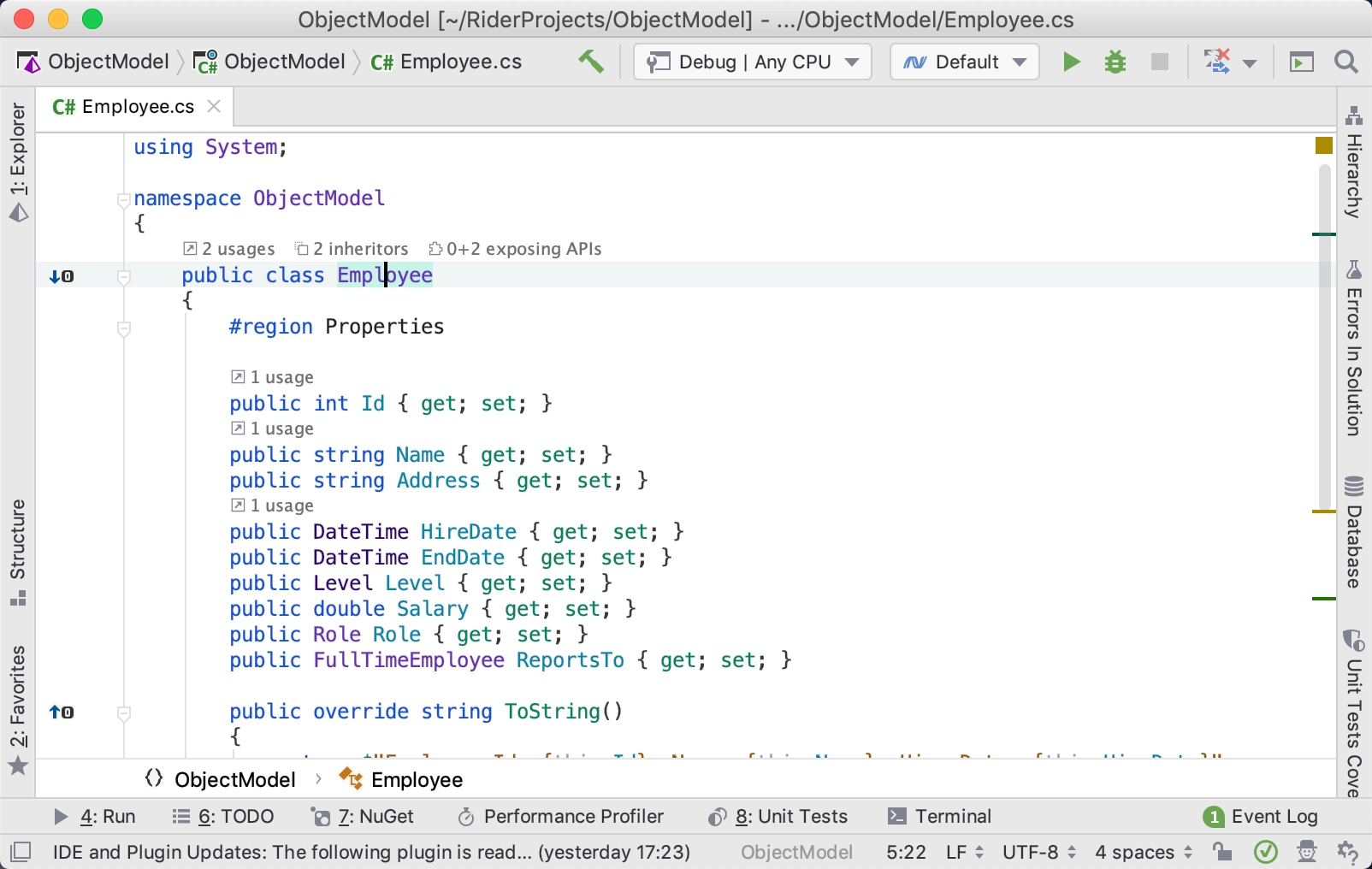Screen dimensions: 1372x869
Task: Show the 2 inheritors code lens
Action: tap(352, 249)
